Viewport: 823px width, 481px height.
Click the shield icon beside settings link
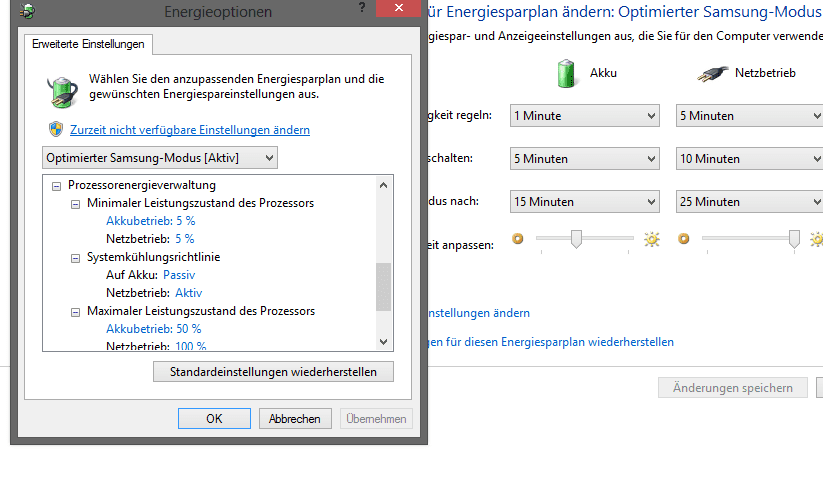click(x=56, y=130)
